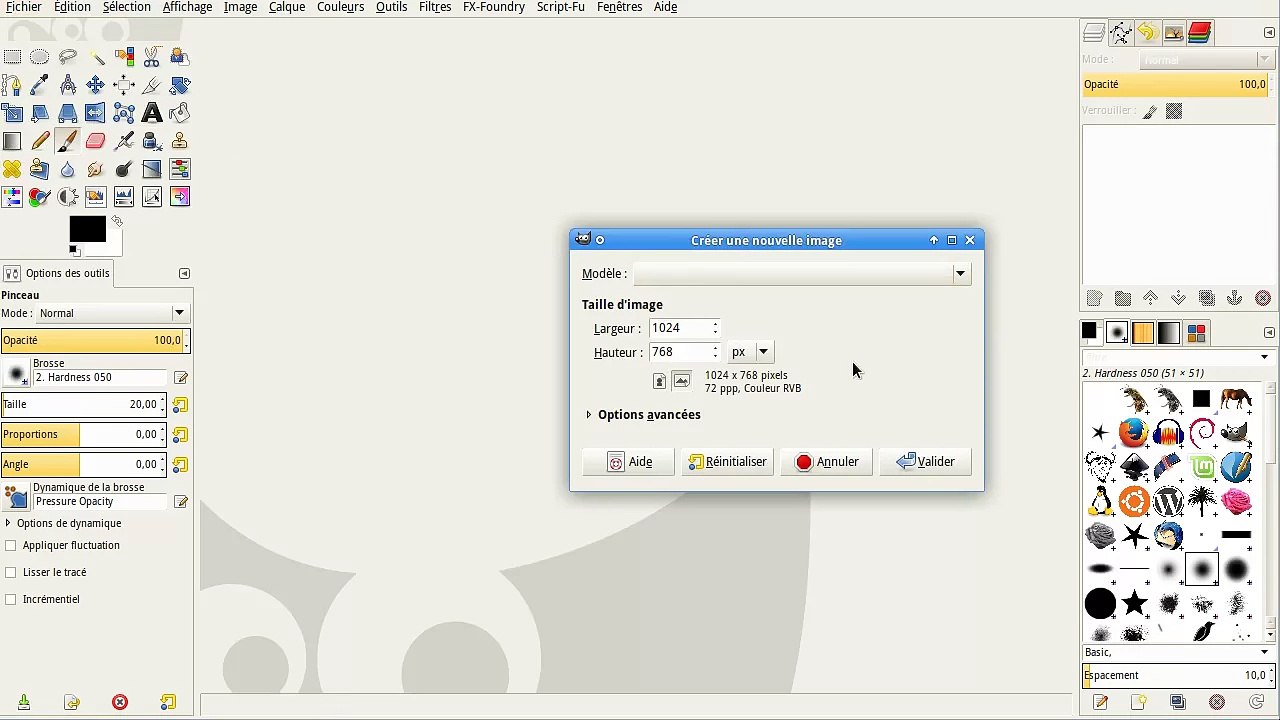Open brush Mode Normal dropdown in tool options
Viewport: 1280px width, 720px height.
[x=112, y=313]
